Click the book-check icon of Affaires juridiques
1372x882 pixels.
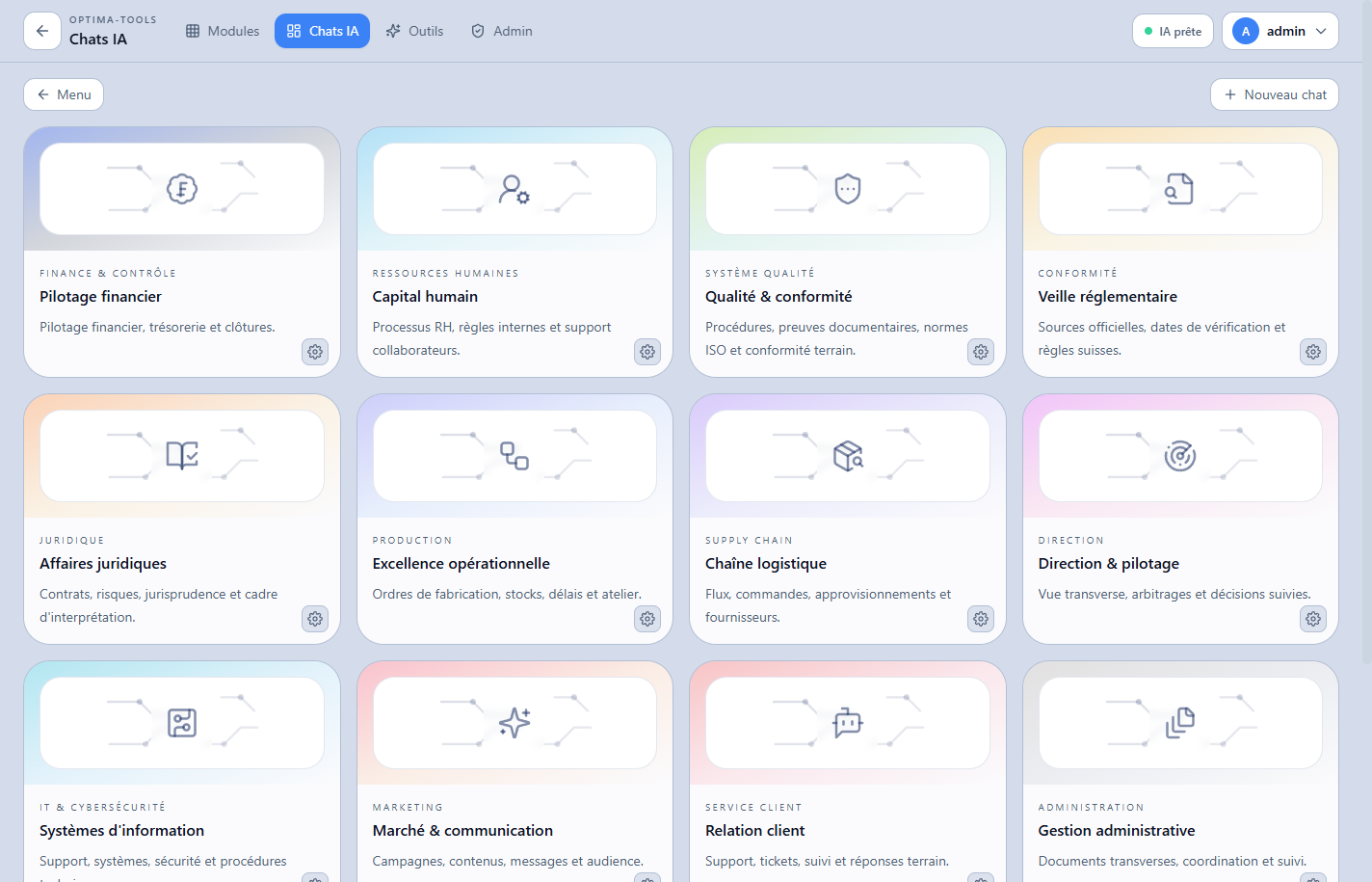pyautogui.click(x=182, y=456)
